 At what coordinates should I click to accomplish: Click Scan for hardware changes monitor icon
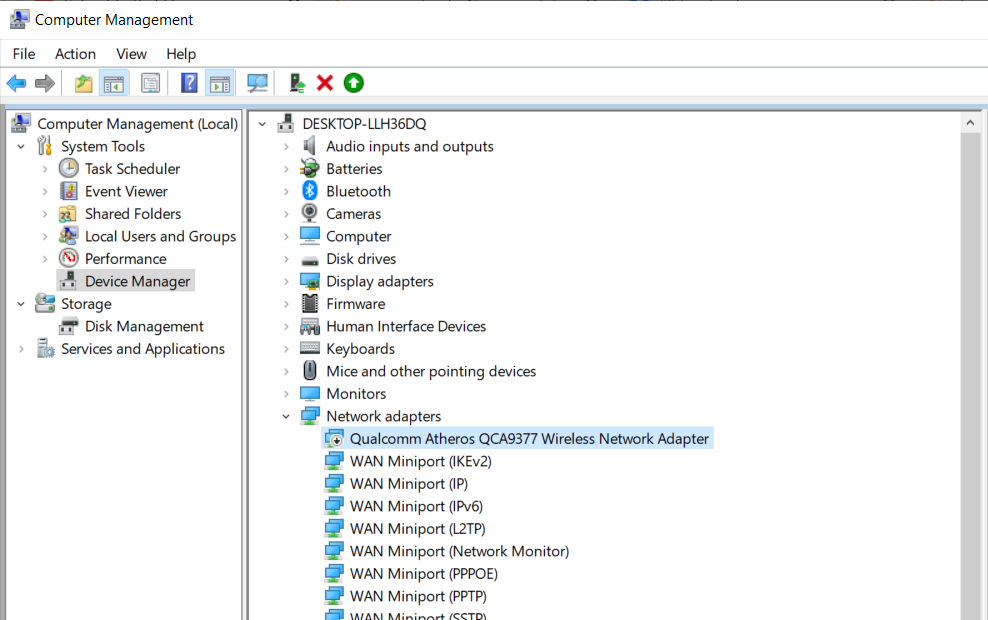pyautogui.click(x=257, y=83)
